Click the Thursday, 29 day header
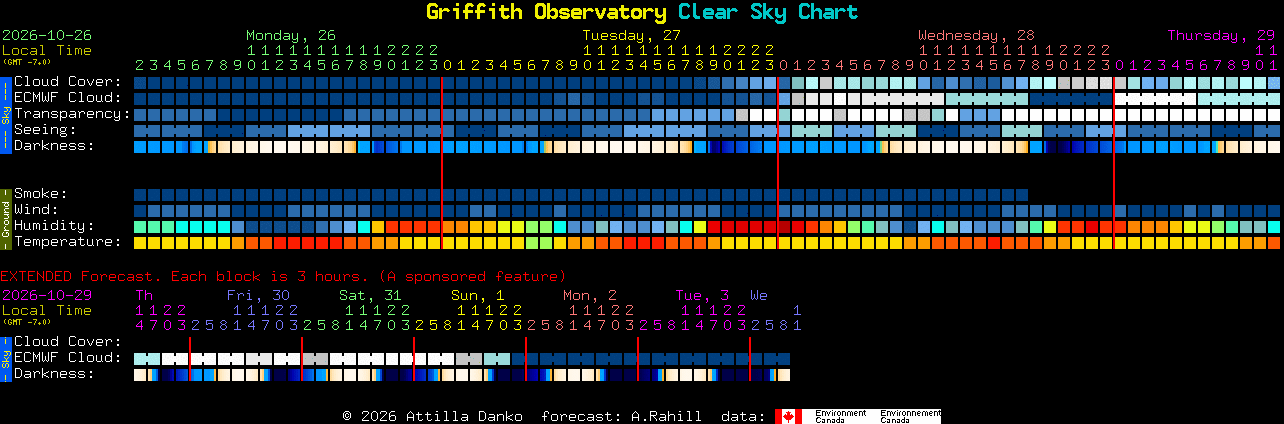 (x=1221, y=35)
